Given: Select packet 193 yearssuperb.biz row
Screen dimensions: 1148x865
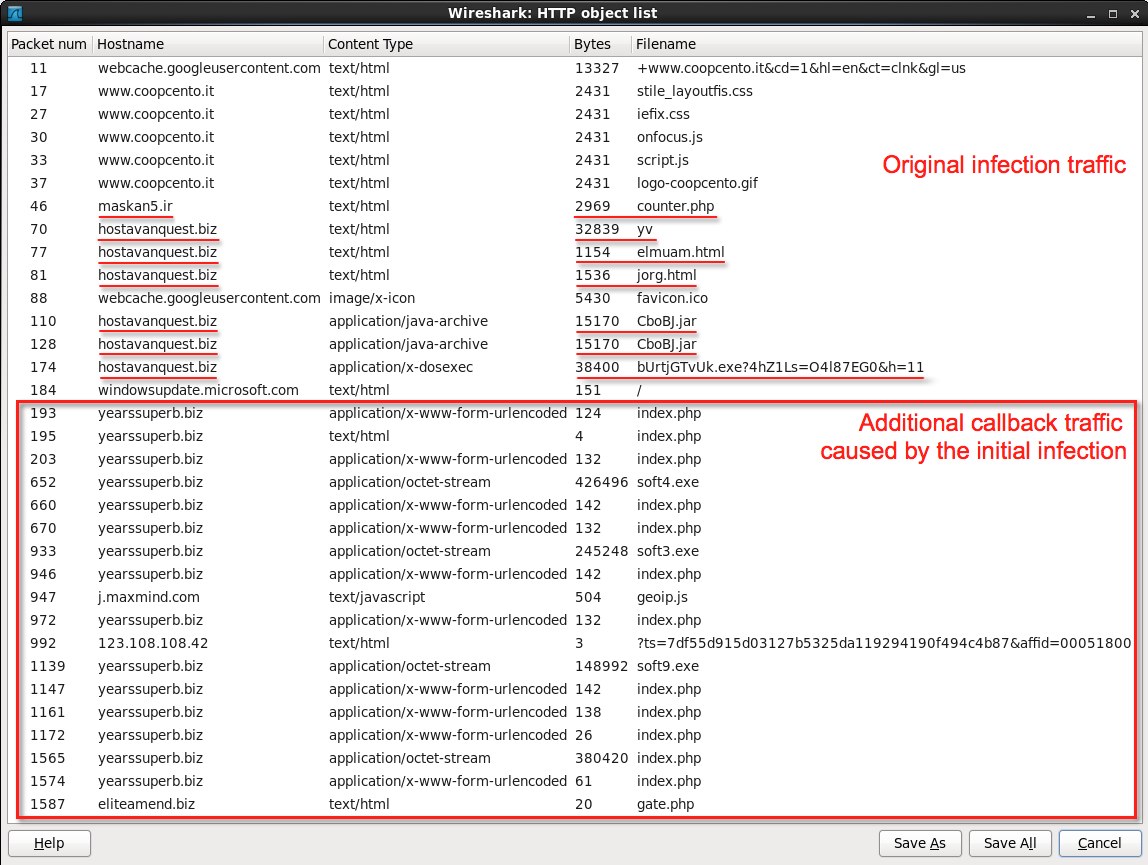Looking at the screenshot, I should pyautogui.click(x=574, y=413).
